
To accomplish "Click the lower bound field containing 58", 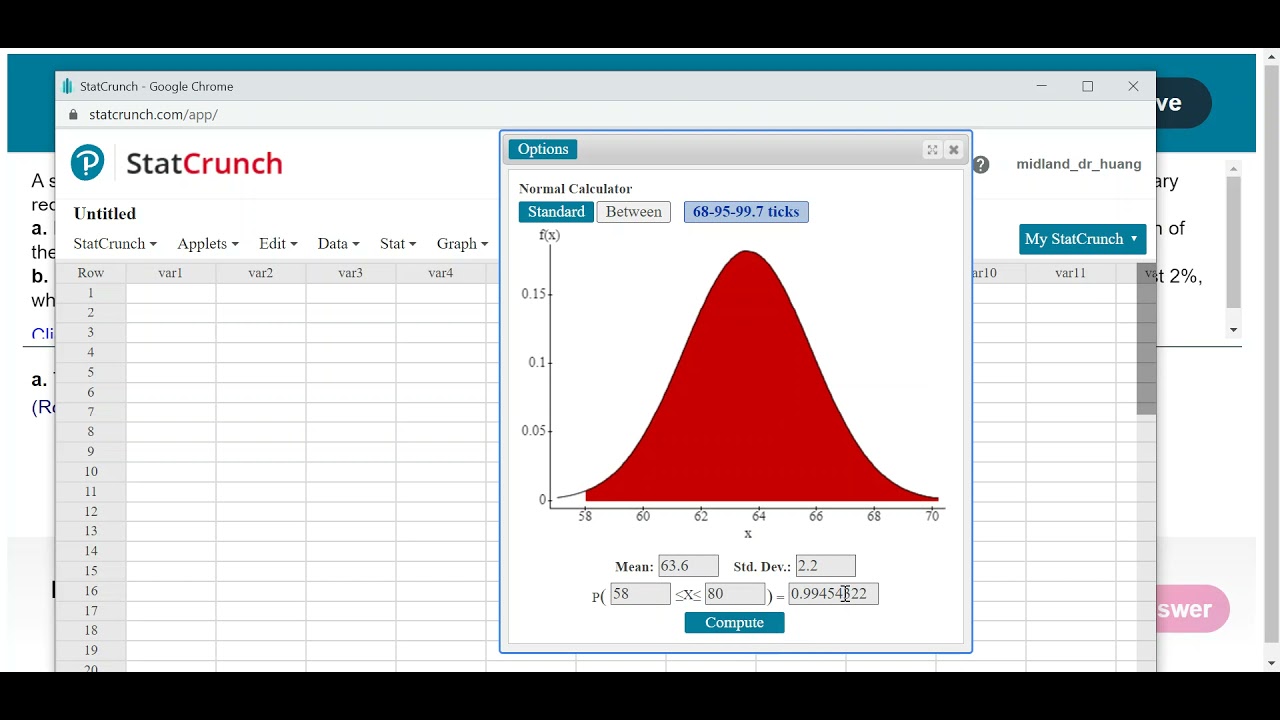I will coord(640,594).
